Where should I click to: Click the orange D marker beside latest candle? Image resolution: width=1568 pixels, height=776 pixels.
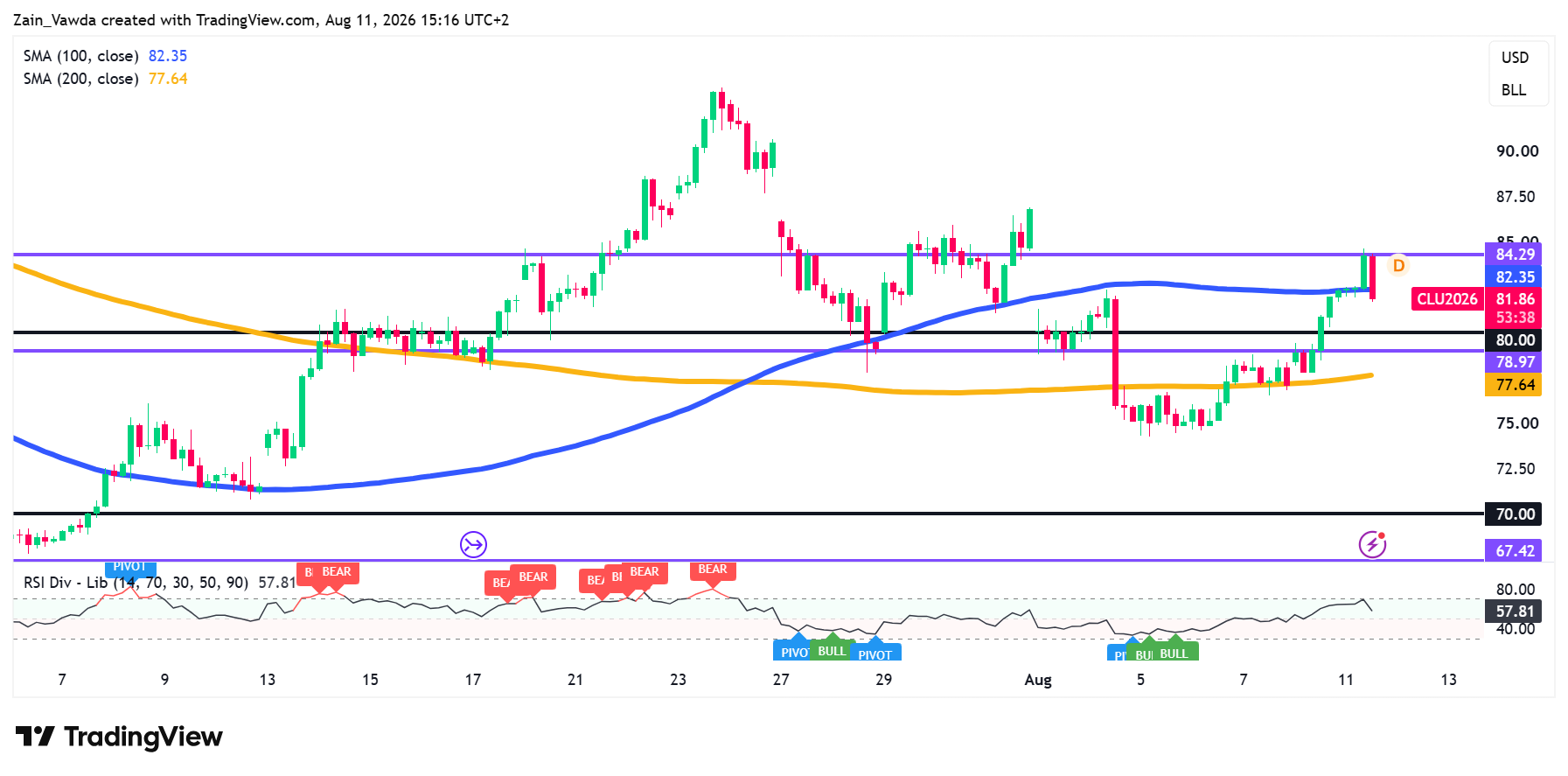[1398, 264]
